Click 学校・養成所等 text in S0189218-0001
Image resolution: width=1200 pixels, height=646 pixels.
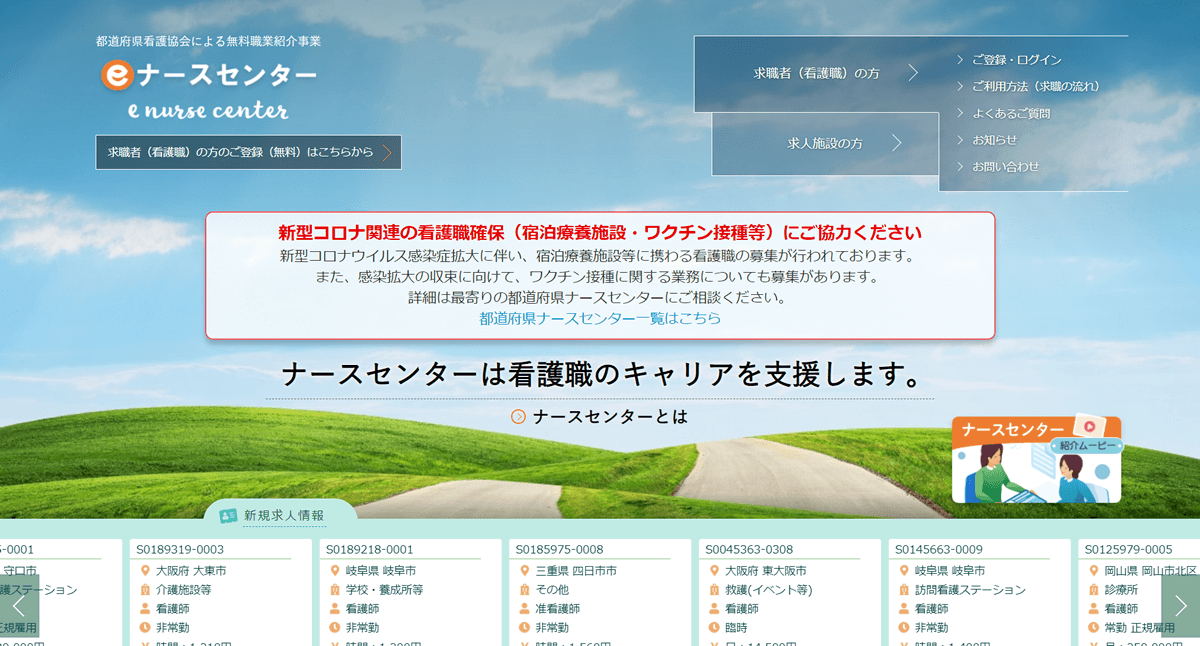(384, 590)
